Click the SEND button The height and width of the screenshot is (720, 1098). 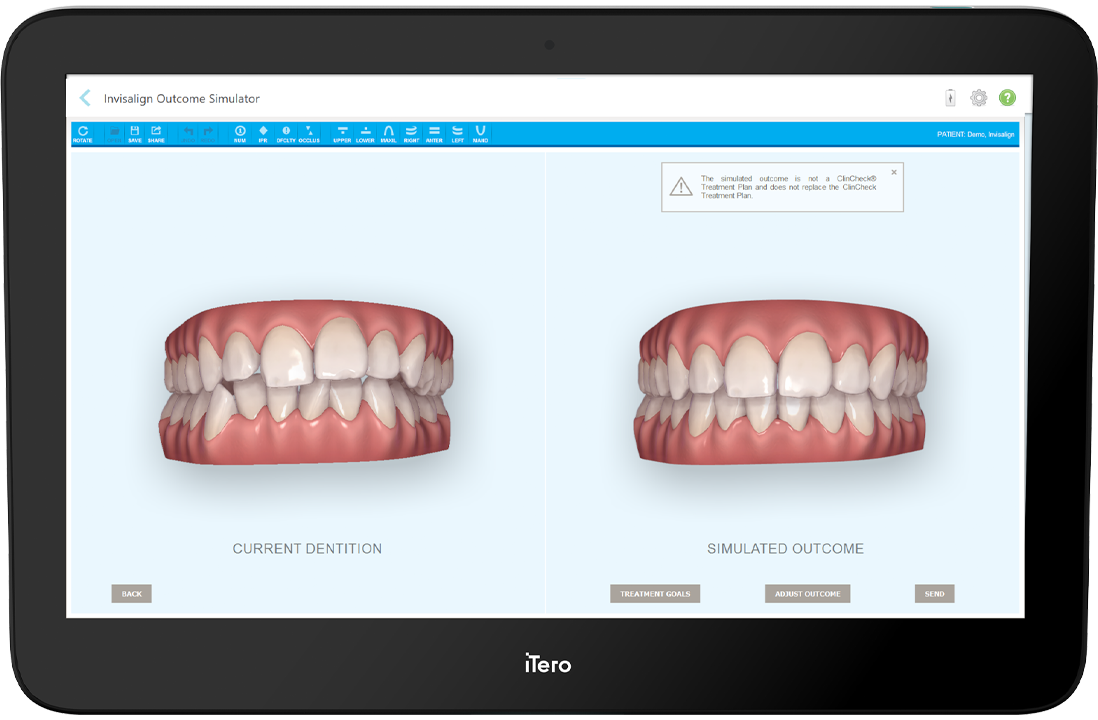click(934, 594)
